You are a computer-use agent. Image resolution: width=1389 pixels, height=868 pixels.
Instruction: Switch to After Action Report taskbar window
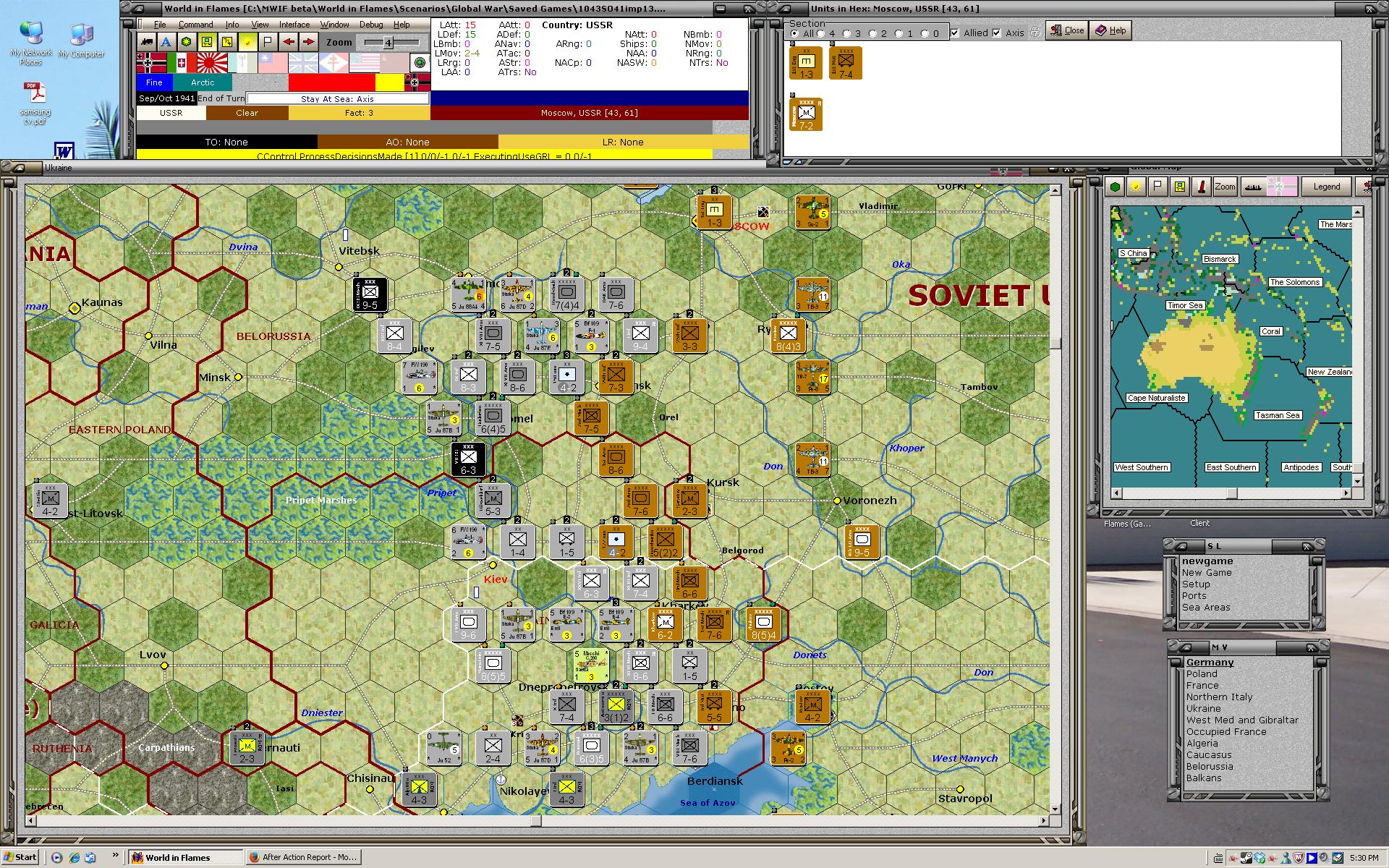(x=303, y=857)
